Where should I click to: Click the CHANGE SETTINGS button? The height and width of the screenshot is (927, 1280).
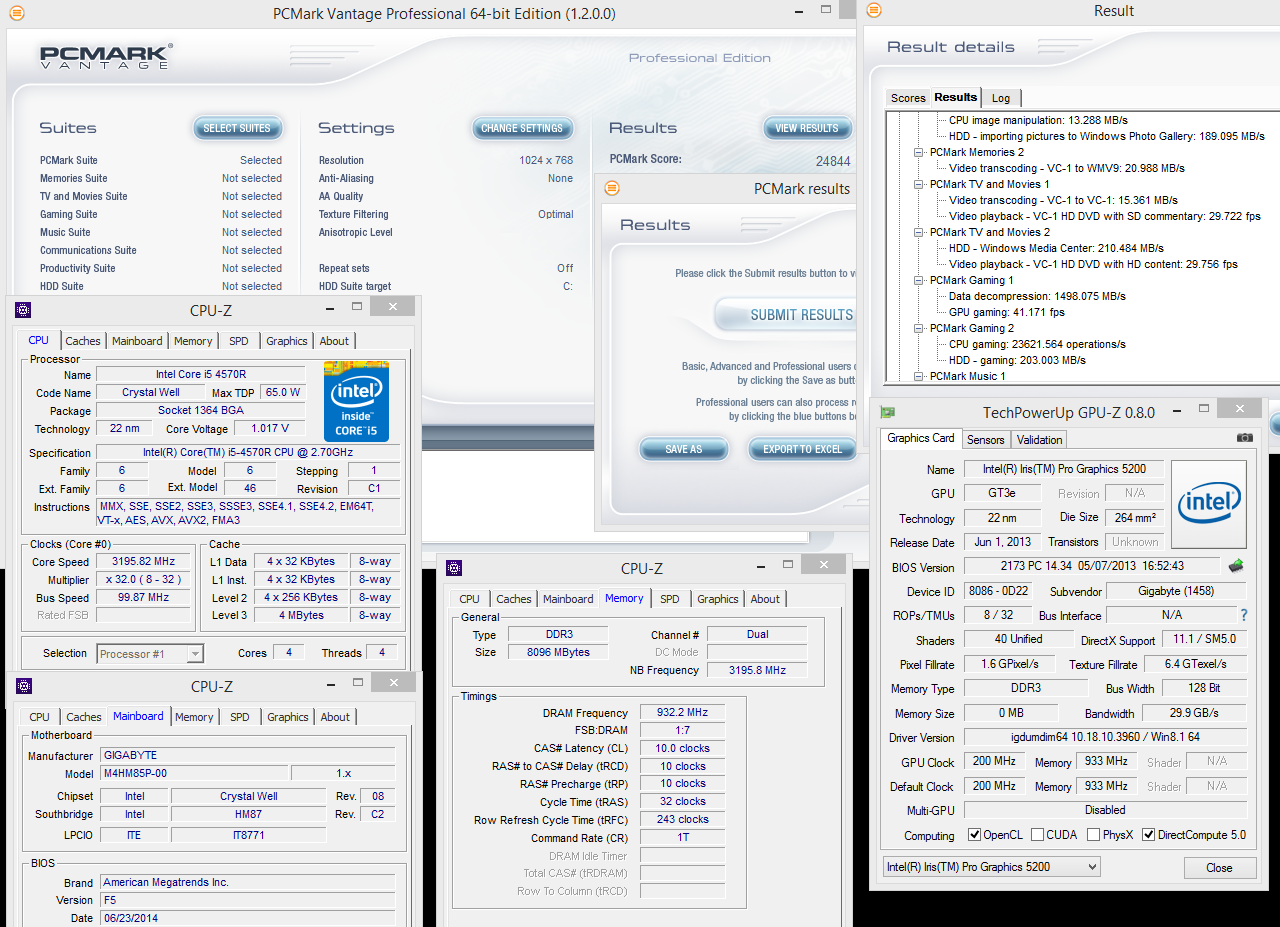pos(522,128)
